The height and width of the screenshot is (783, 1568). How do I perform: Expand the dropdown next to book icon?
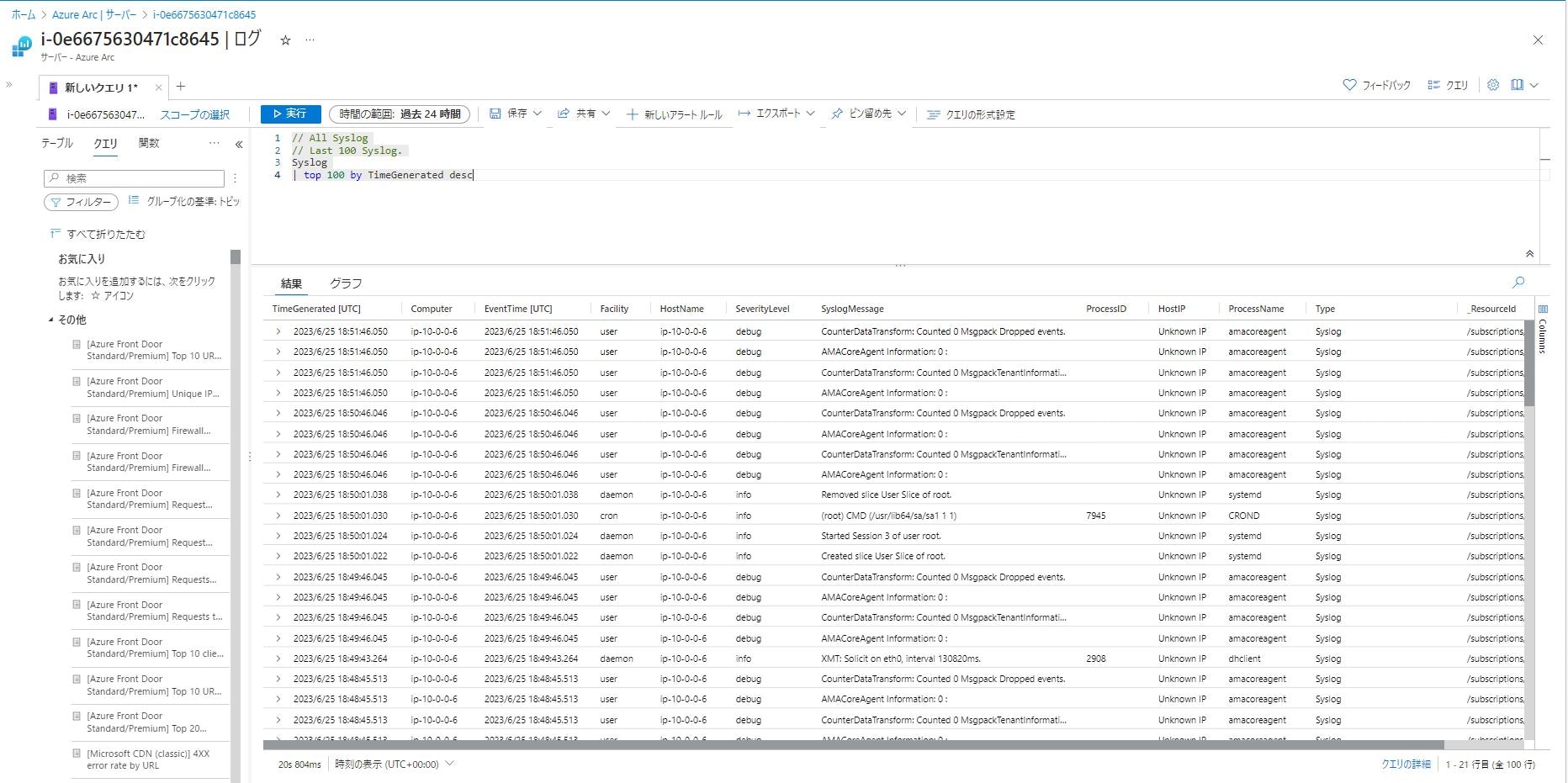(1534, 85)
